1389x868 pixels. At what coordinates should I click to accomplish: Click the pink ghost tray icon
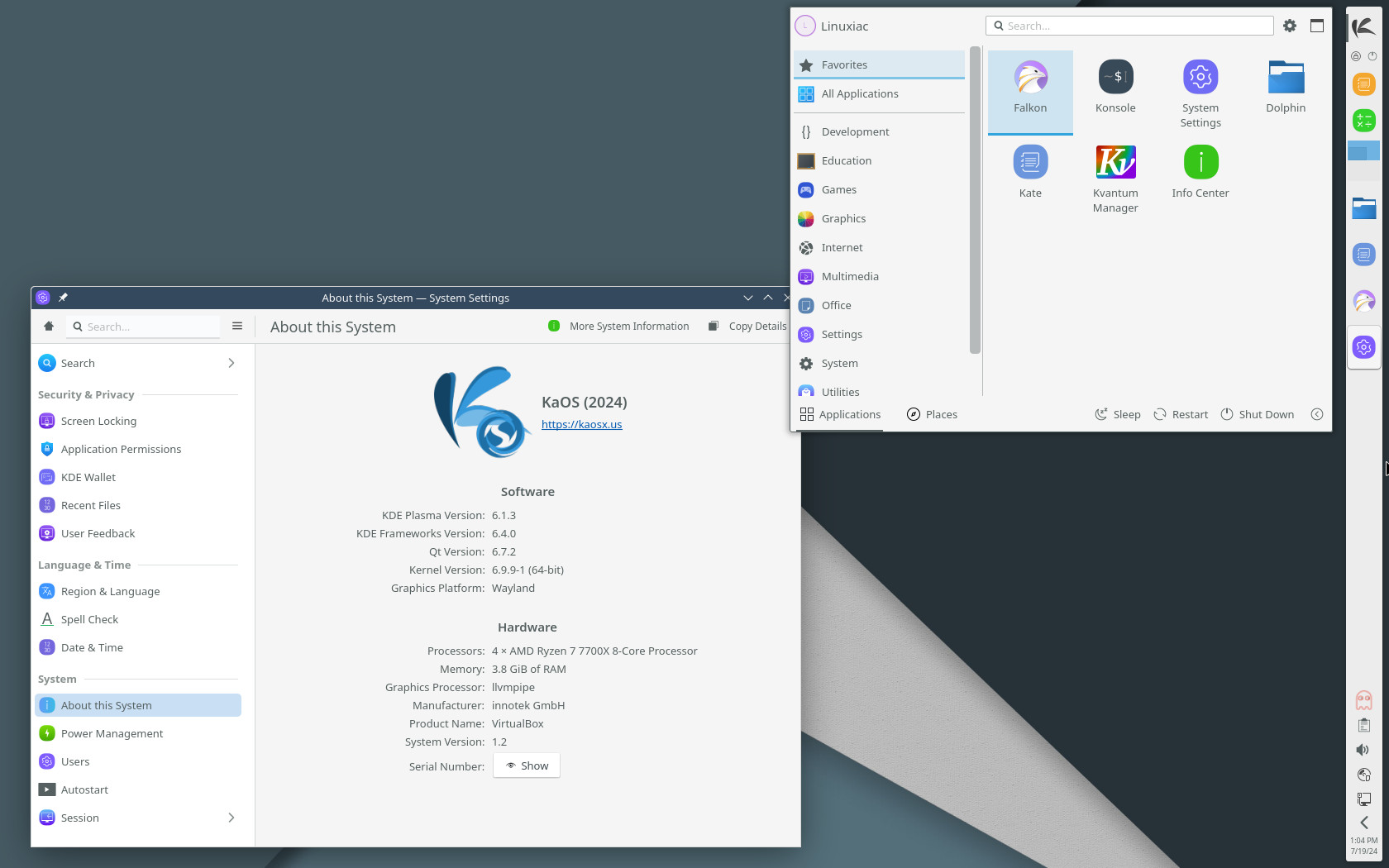click(x=1364, y=700)
